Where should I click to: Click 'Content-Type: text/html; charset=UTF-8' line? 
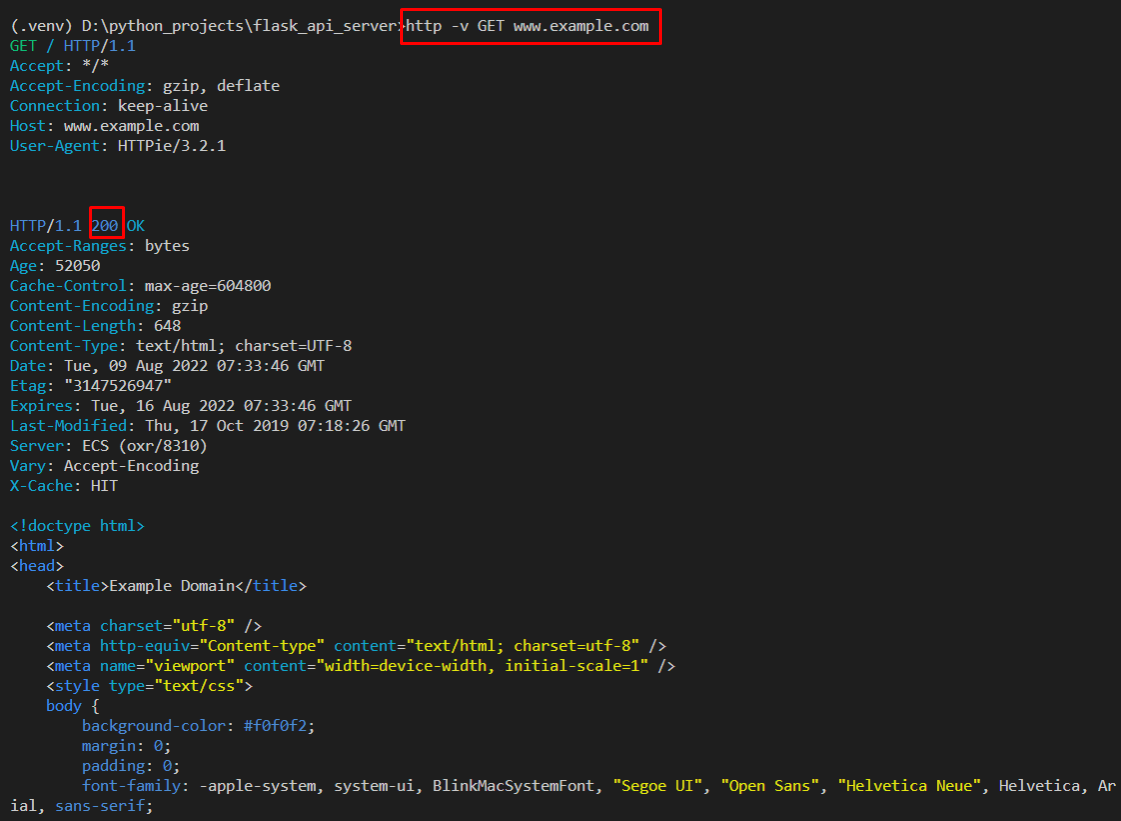point(181,346)
